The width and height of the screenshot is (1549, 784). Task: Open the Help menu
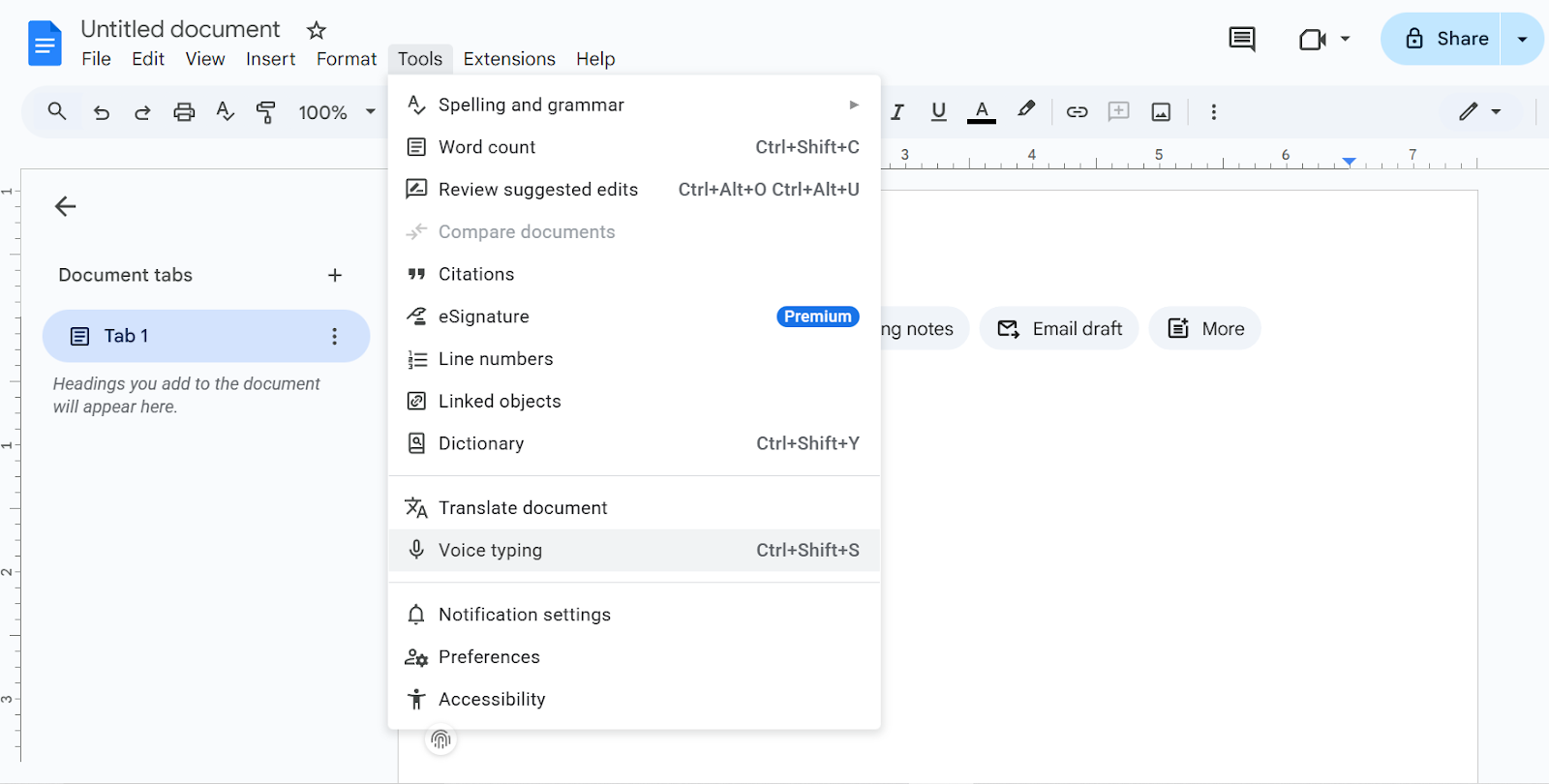tap(595, 59)
